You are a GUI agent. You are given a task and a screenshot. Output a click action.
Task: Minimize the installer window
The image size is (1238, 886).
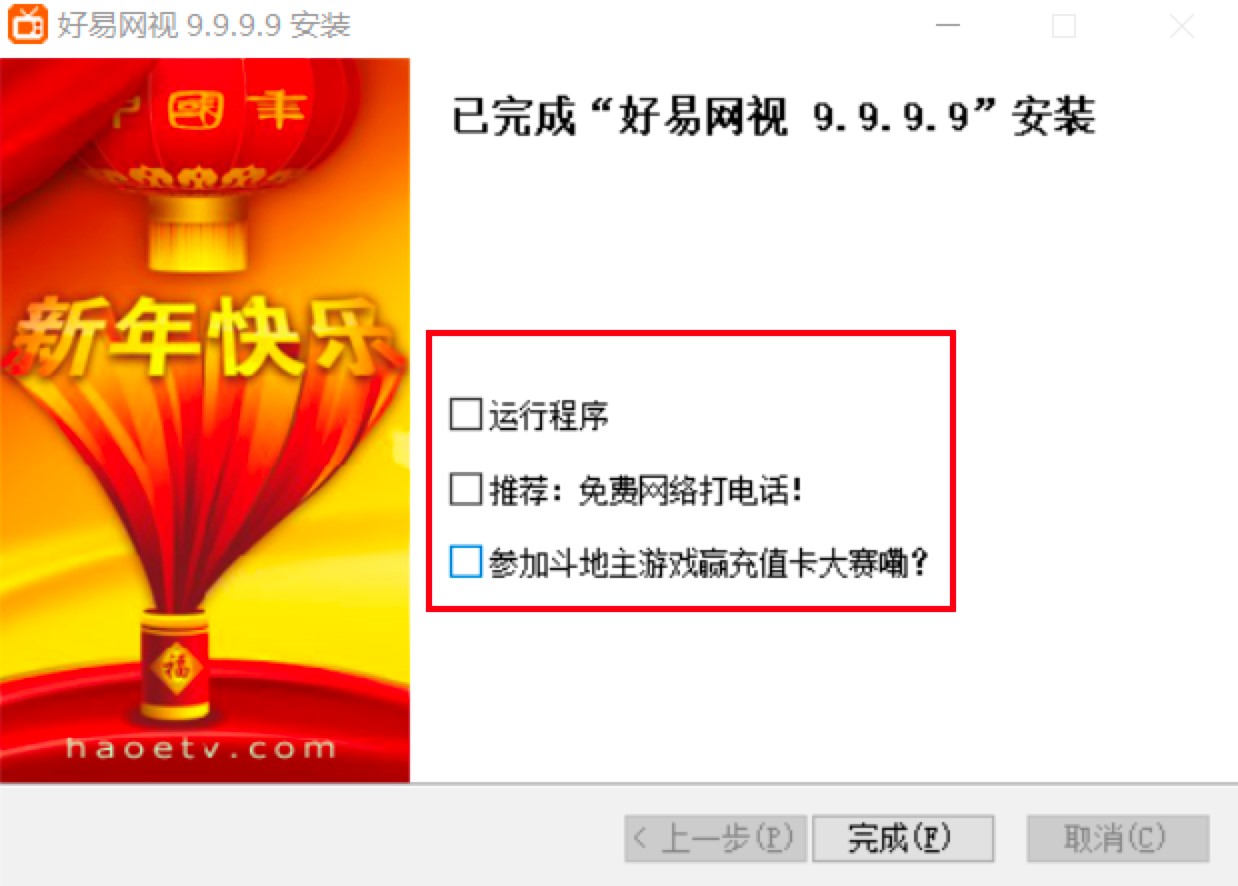[x=947, y=27]
